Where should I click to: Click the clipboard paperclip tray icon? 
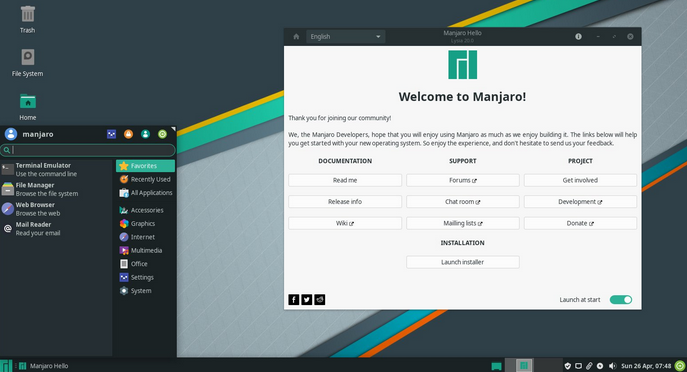click(x=589, y=366)
